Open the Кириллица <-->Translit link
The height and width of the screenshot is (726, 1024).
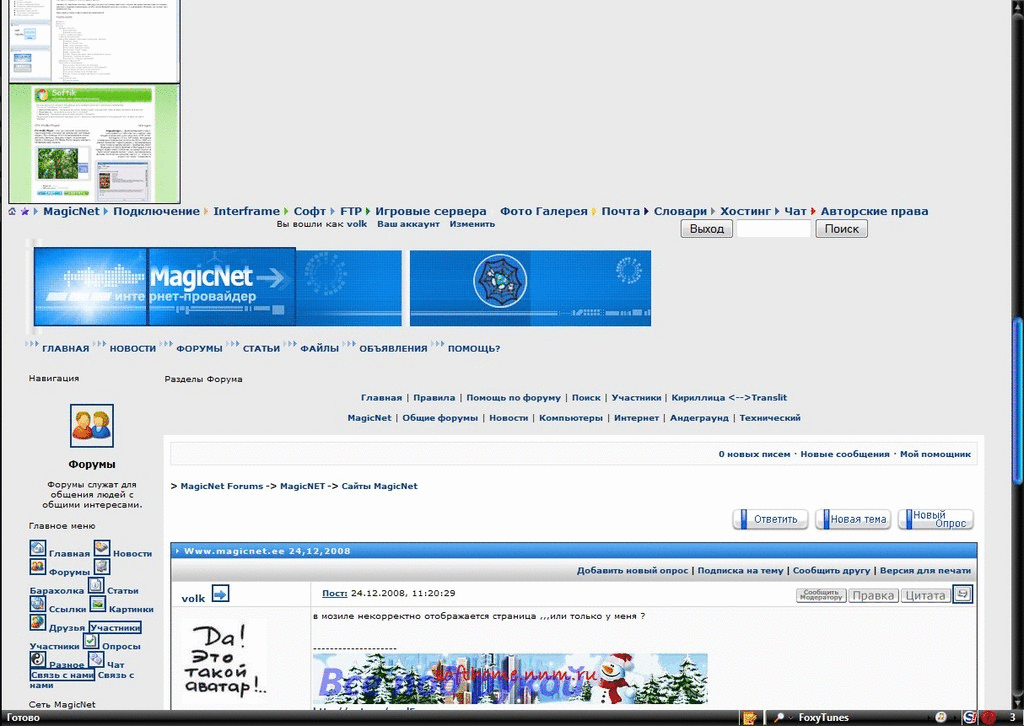[x=729, y=398]
